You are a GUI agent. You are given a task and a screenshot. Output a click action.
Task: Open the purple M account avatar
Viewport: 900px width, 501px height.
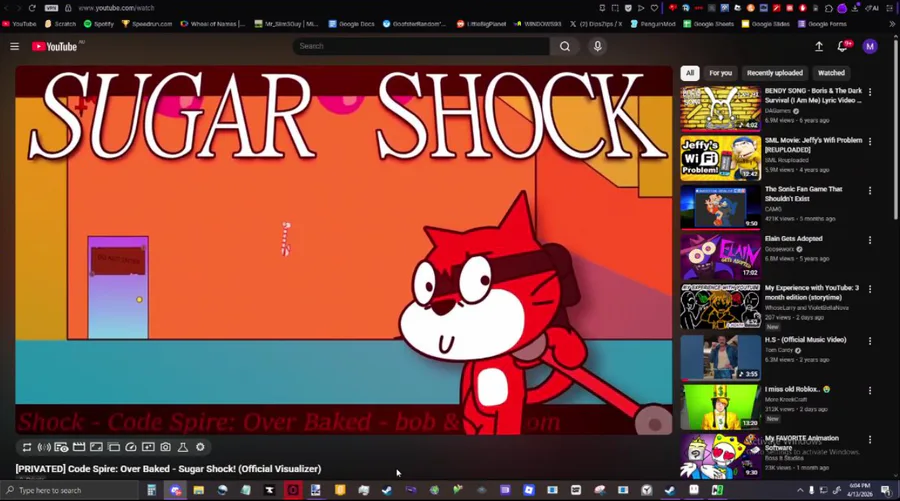[x=870, y=46]
